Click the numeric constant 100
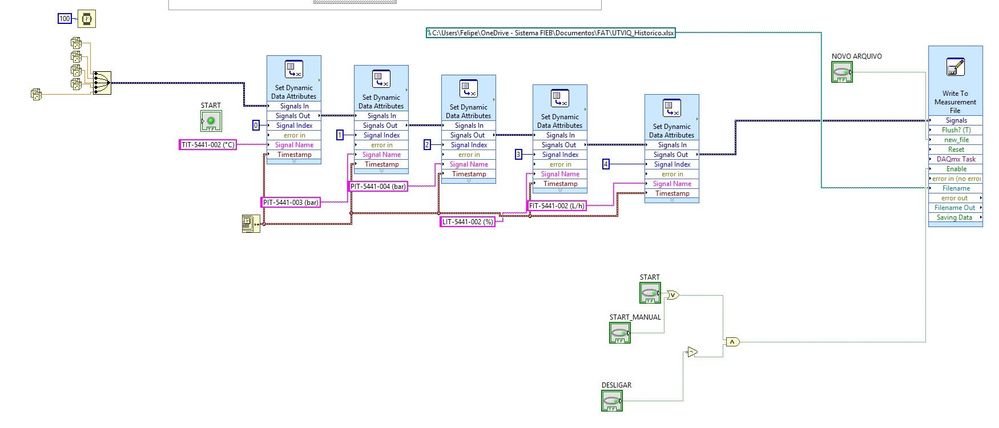999x428 pixels. 65,19
